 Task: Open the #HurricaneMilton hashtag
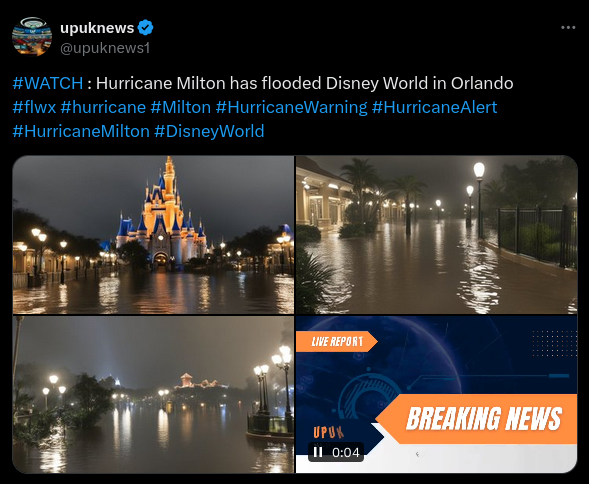(81, 131)
